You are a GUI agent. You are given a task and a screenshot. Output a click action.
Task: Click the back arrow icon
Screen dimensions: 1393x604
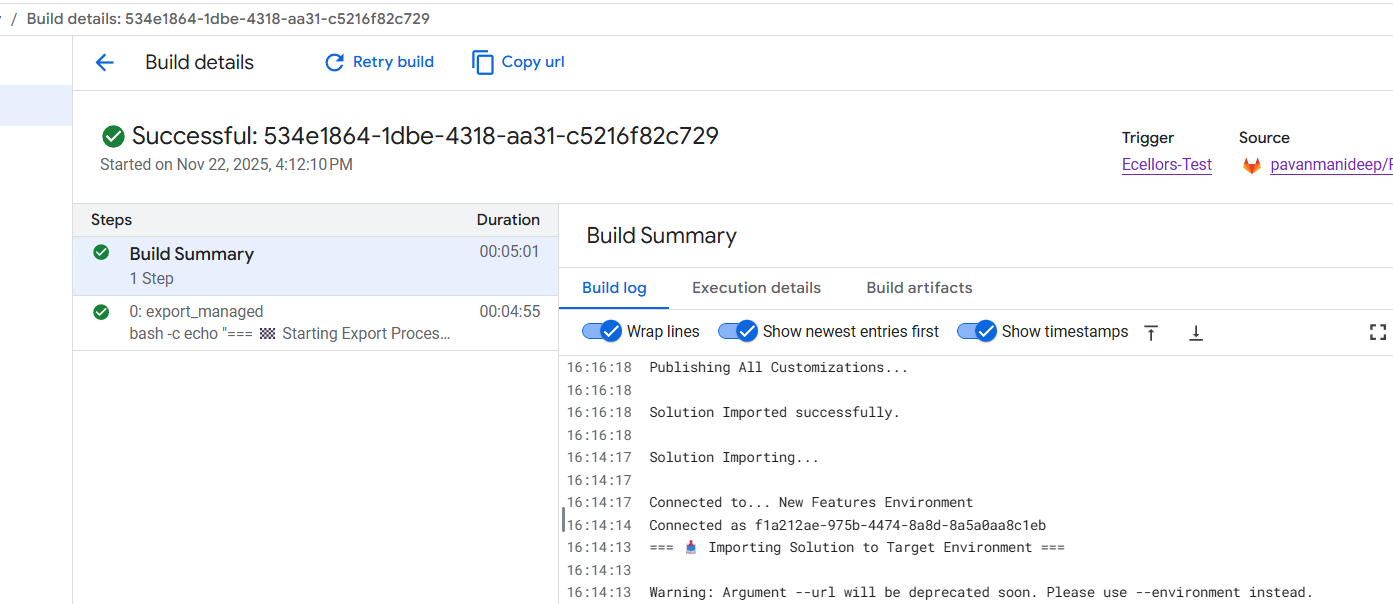(x=104, y=63)
